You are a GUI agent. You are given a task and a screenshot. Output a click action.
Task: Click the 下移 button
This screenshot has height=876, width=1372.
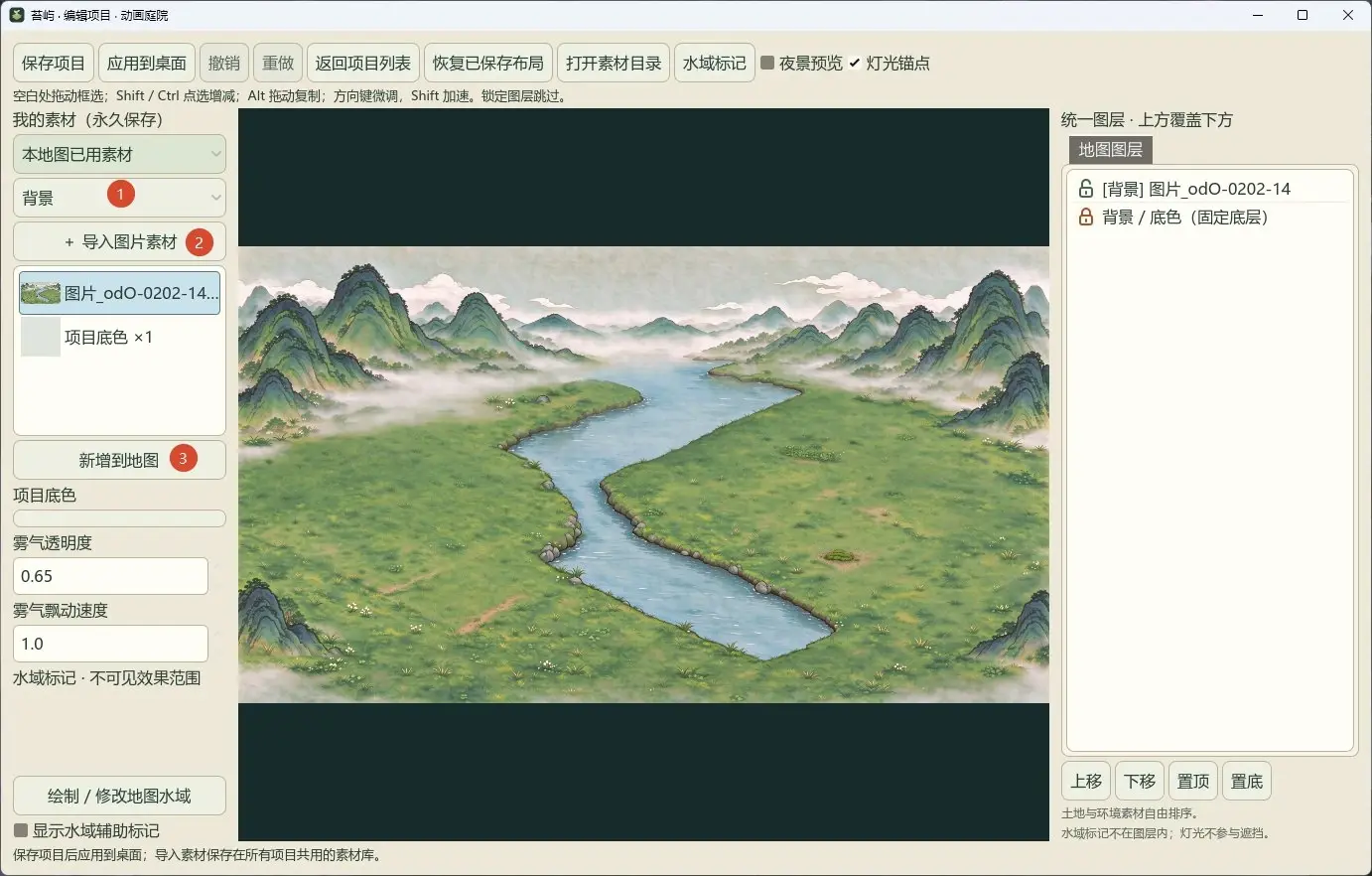point(1140,781)
